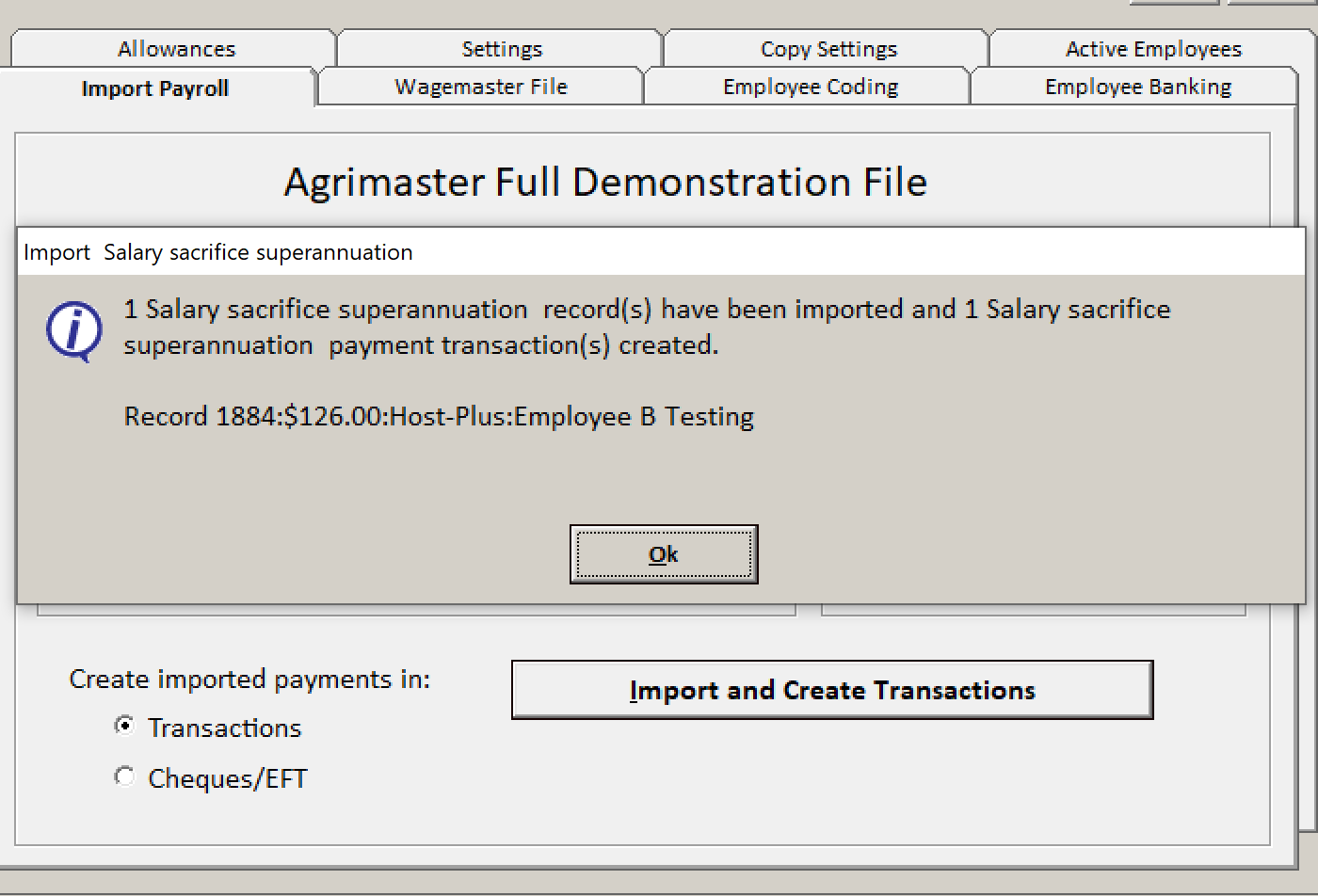
Task: Open the Allowances tab
Action: (x=176, y=49)
